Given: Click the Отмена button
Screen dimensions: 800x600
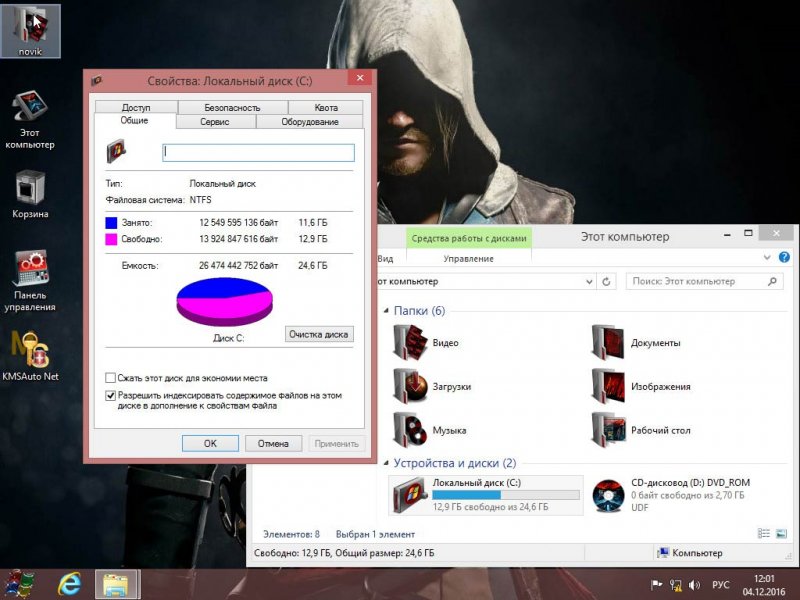Looking at the screenshot, I should click(x=273, y=443).
